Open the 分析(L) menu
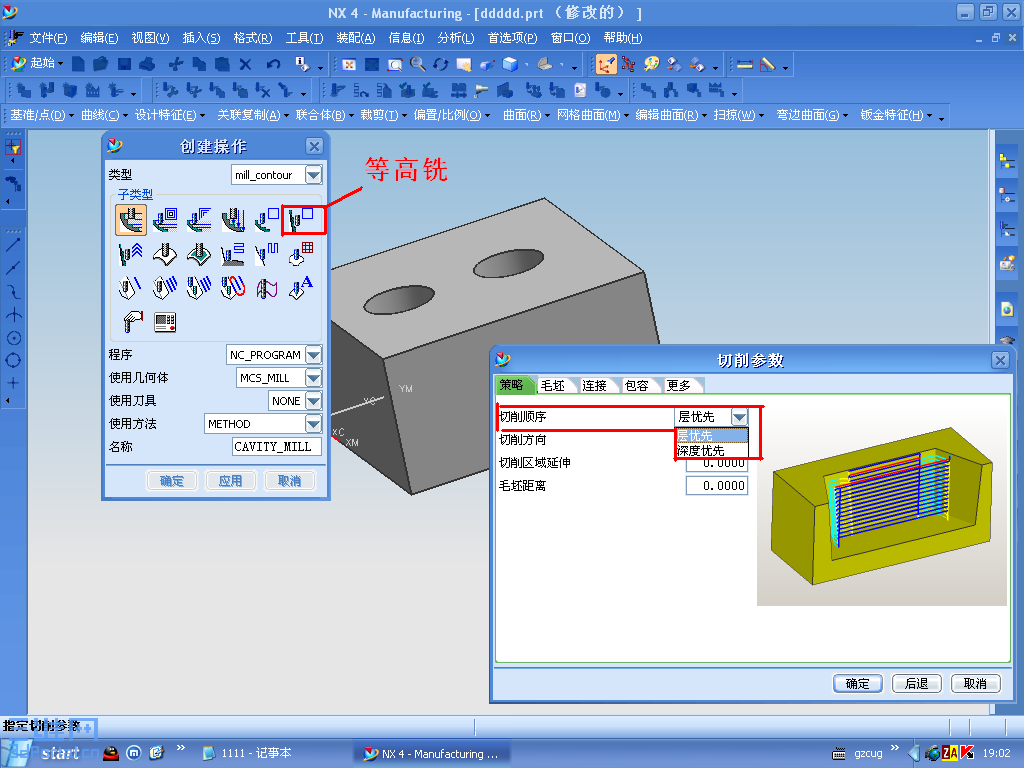Image resolution: width=1024 pixels, height=768 pixels. pyautogui.click(x=456, y=38)
